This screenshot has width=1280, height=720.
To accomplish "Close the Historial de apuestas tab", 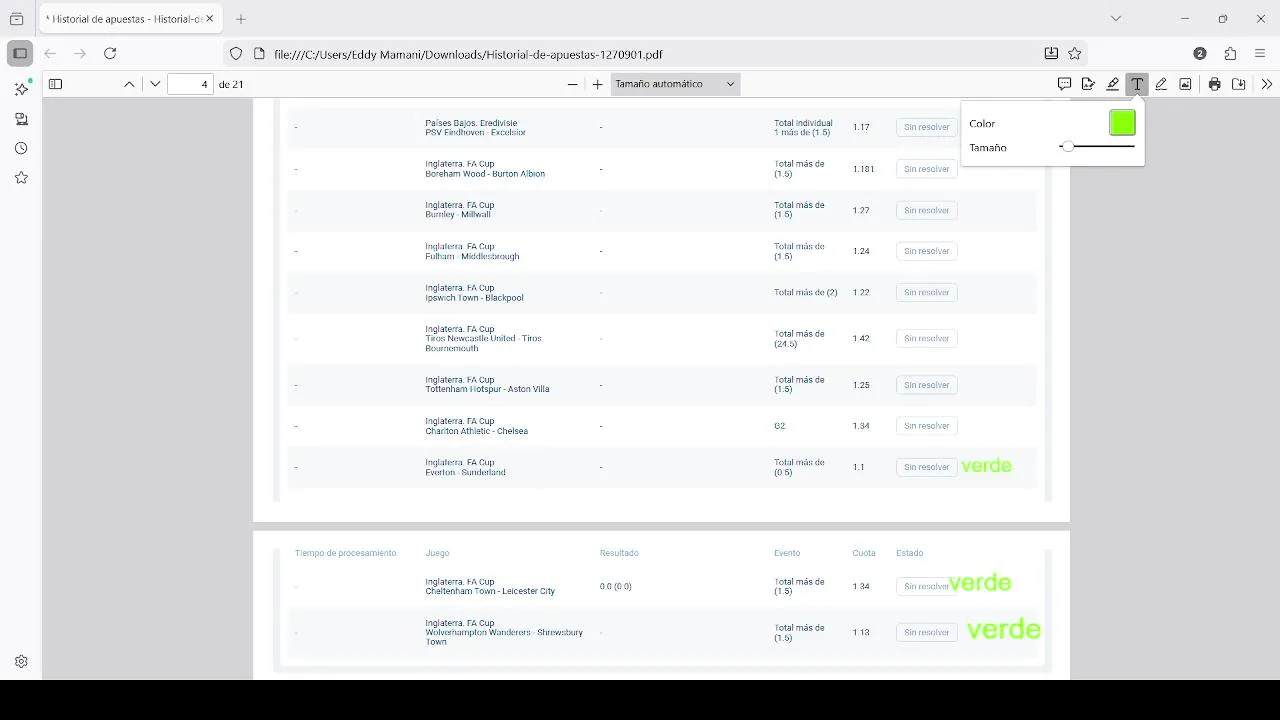I will tap(209, 19).
